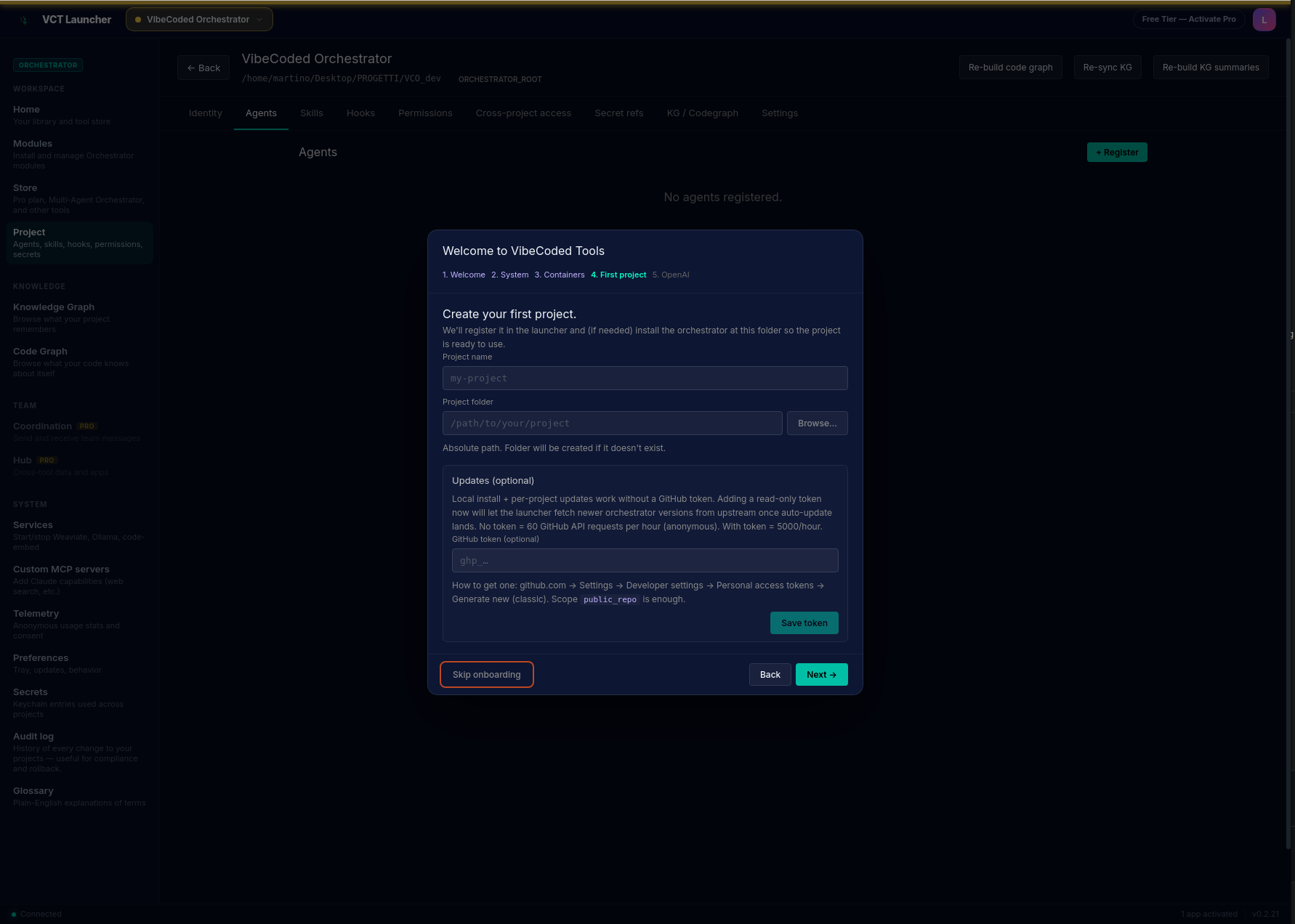
Task: Switch to the Identity tab
Action: (206, 113)
